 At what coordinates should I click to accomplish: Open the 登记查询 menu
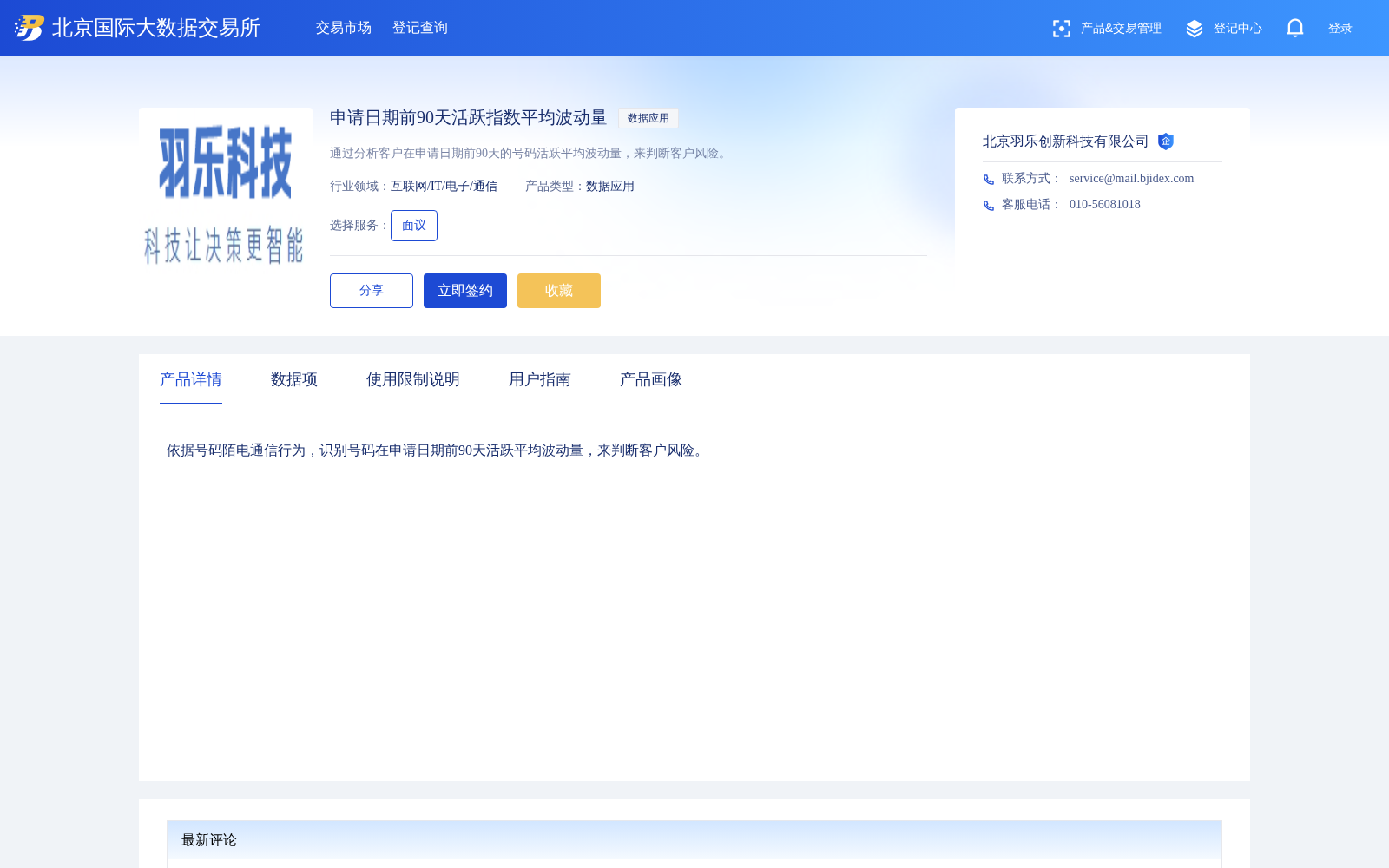[x=420, y=28]
